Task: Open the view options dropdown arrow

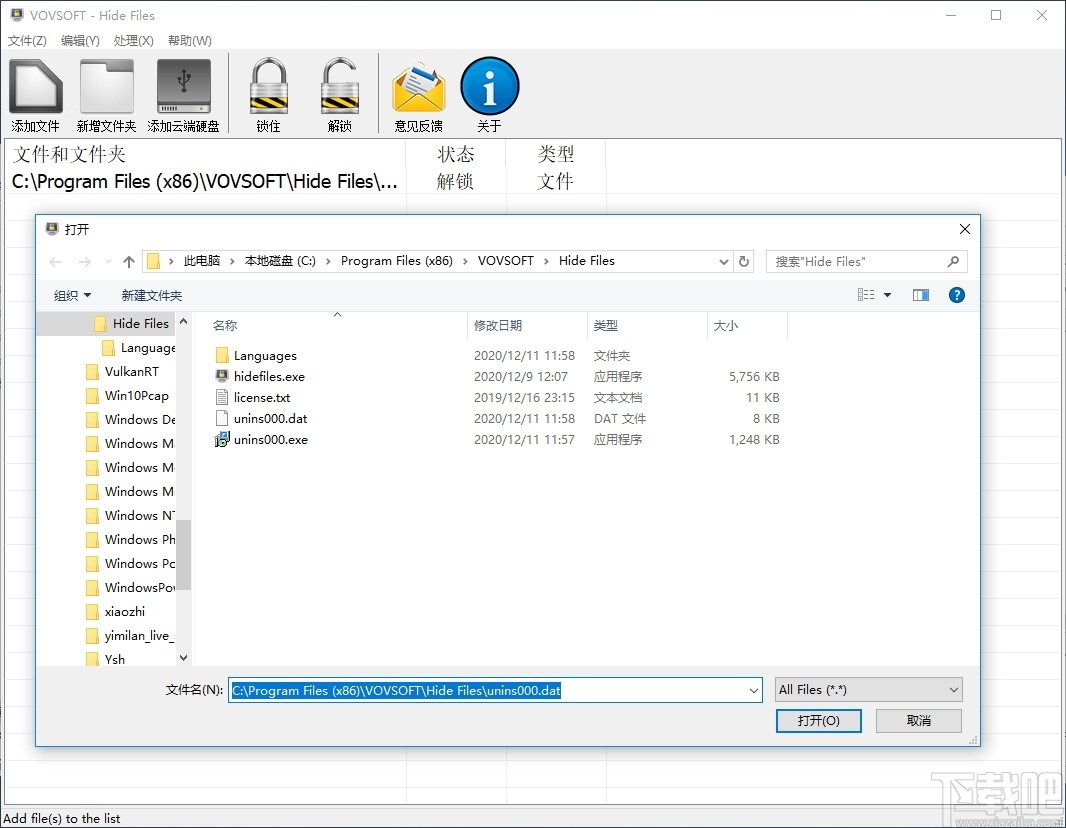Action: tap(885, 294)
